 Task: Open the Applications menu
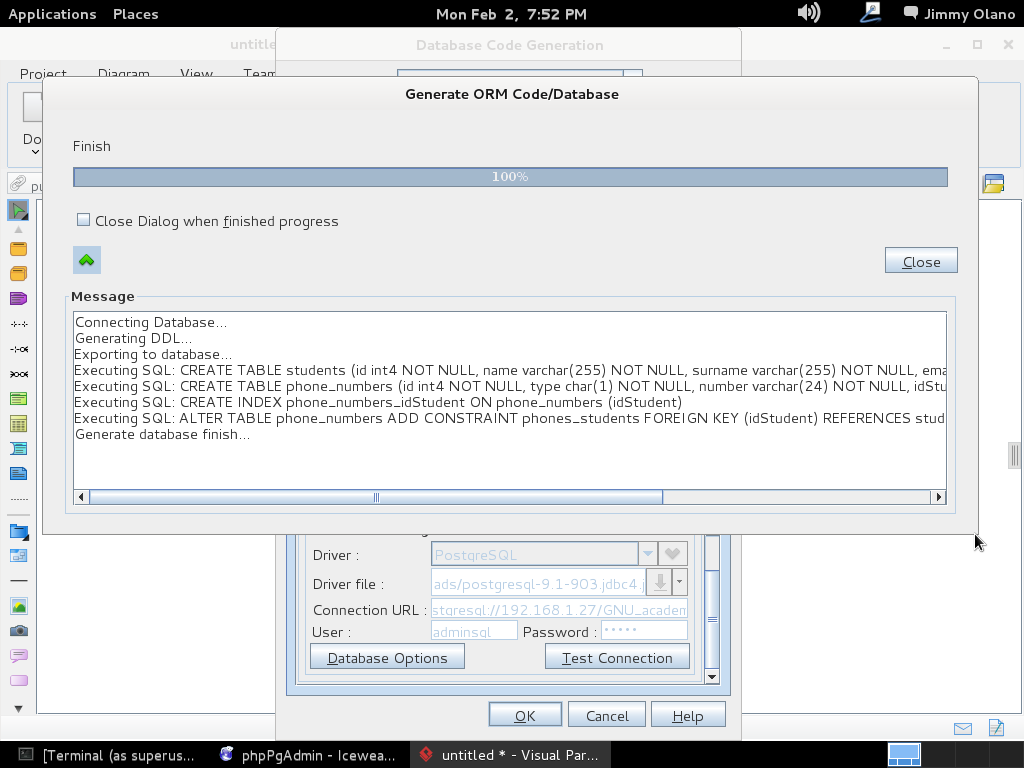tap(52, 14)
